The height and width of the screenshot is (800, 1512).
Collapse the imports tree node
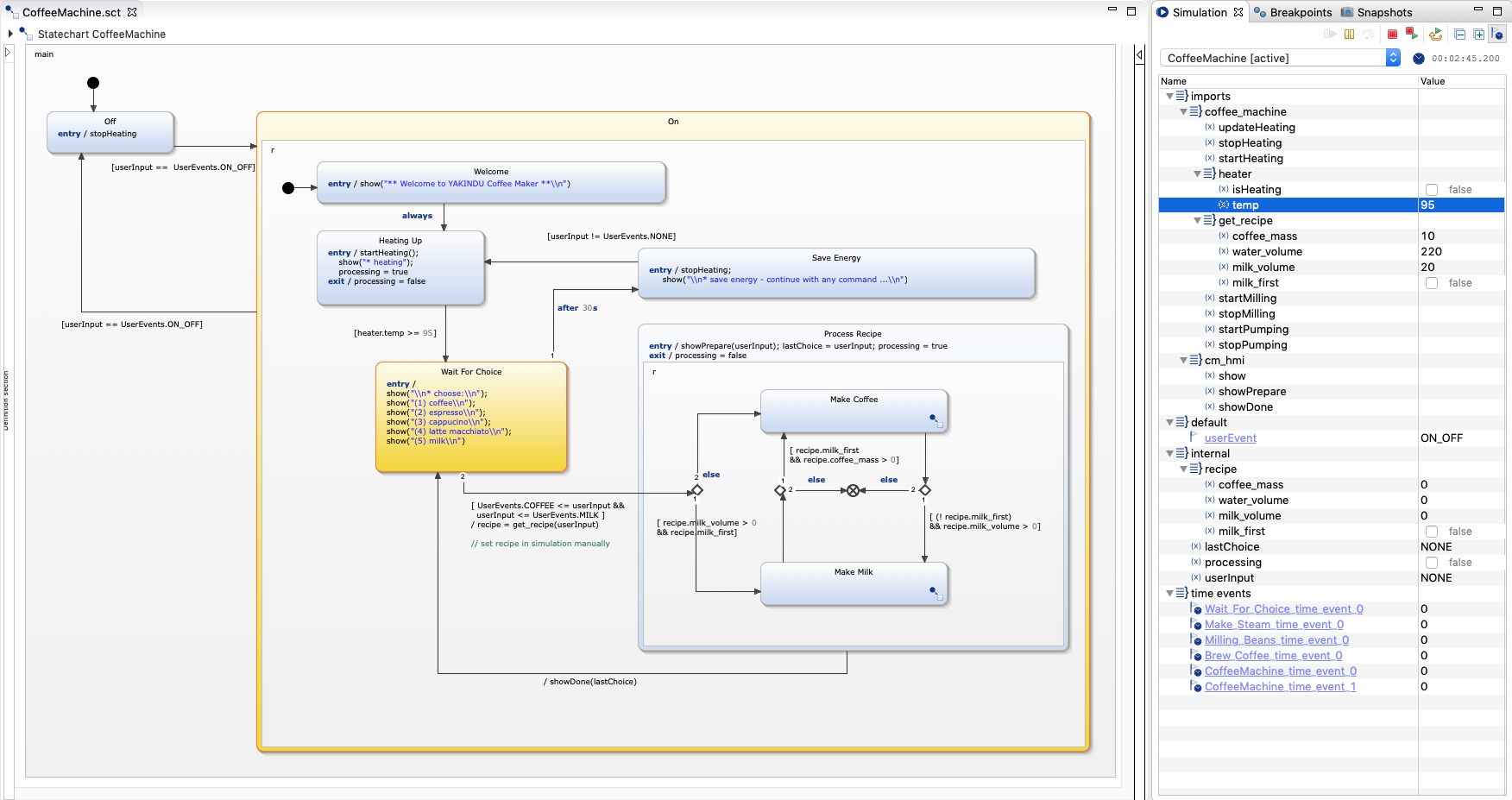pyautogui.click(x=1169, y=97)
